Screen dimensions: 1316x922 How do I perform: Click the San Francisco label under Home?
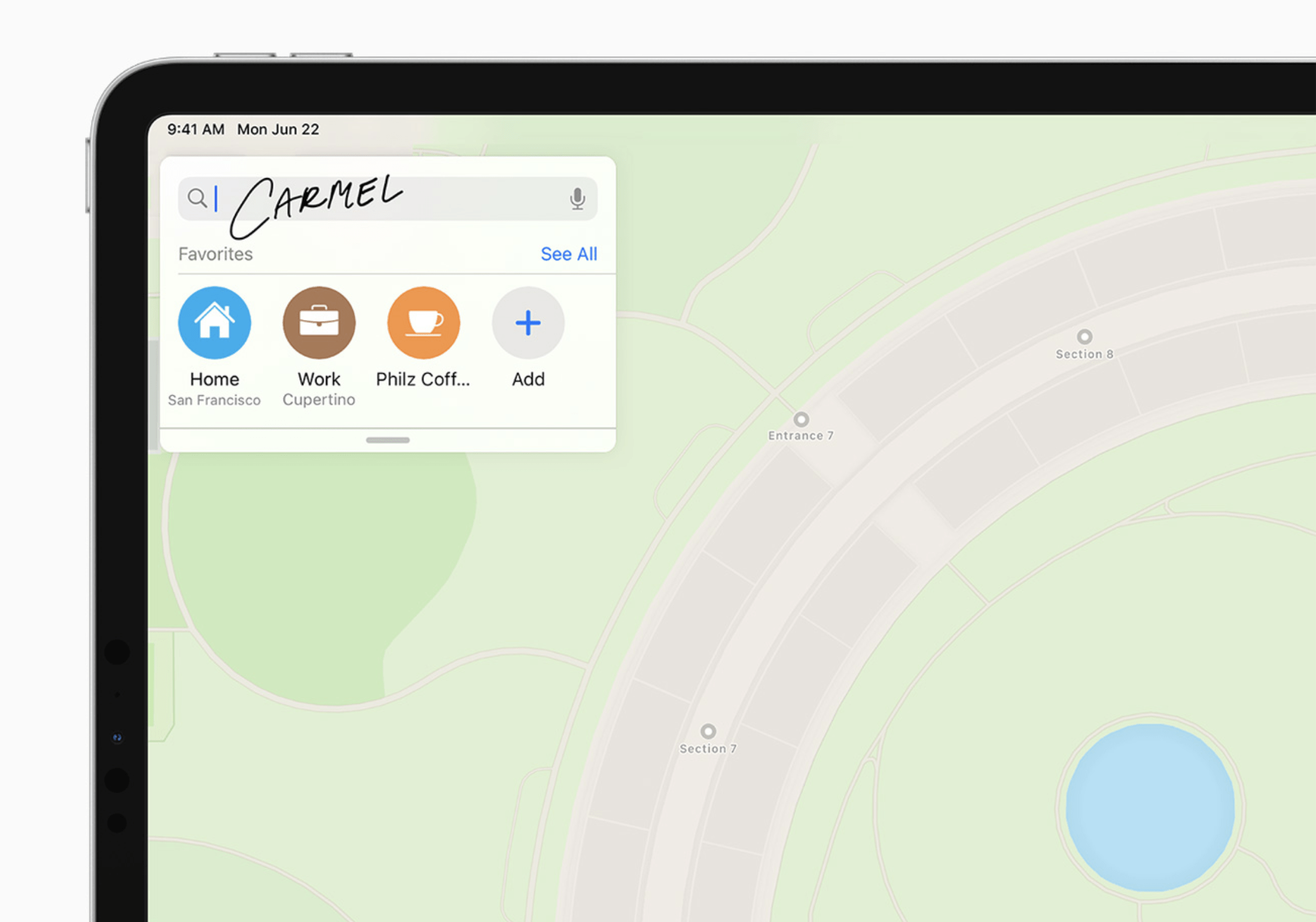tap(214, 400)
